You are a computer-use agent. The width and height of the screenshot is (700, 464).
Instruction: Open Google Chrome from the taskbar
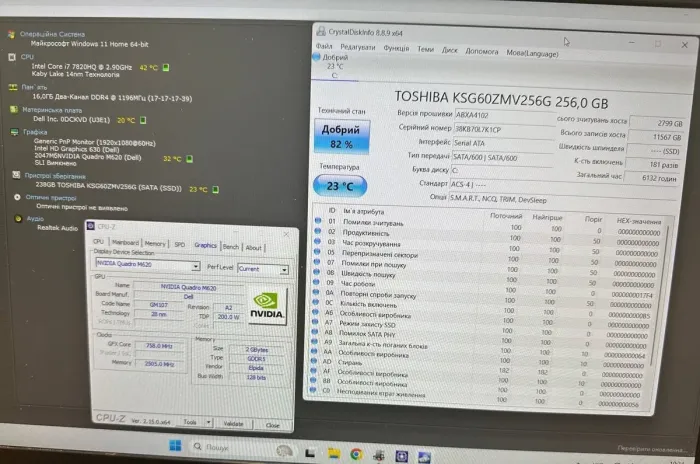point(356,455)
